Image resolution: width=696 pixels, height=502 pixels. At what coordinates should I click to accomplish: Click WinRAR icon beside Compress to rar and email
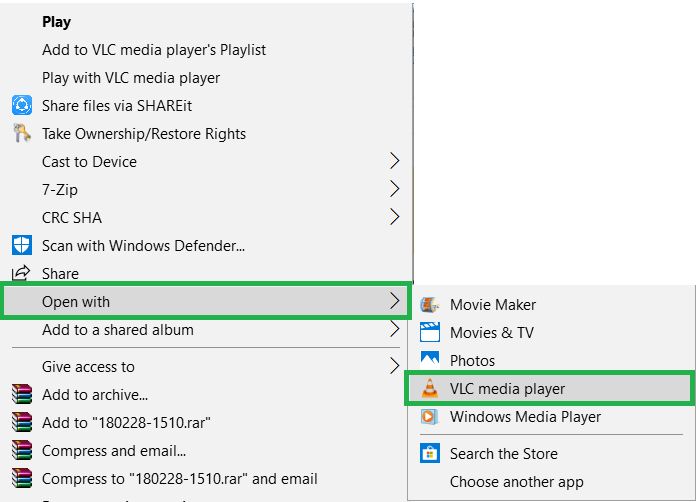(22, 478)
